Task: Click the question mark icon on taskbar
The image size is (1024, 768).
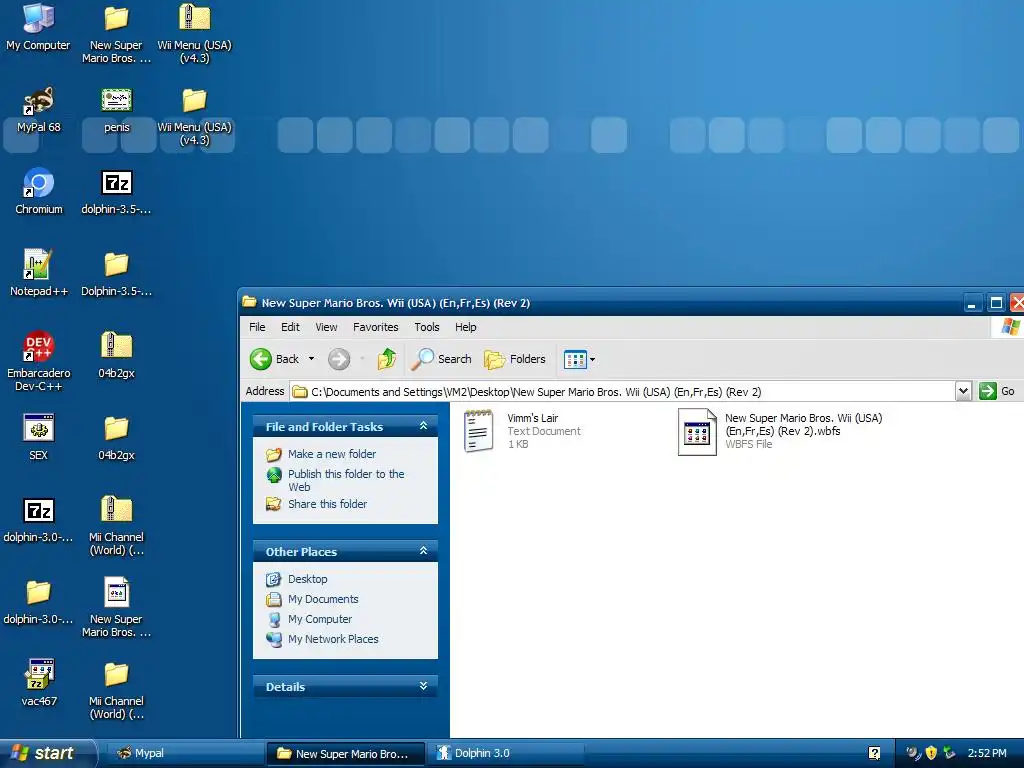Action: point(874,753)
